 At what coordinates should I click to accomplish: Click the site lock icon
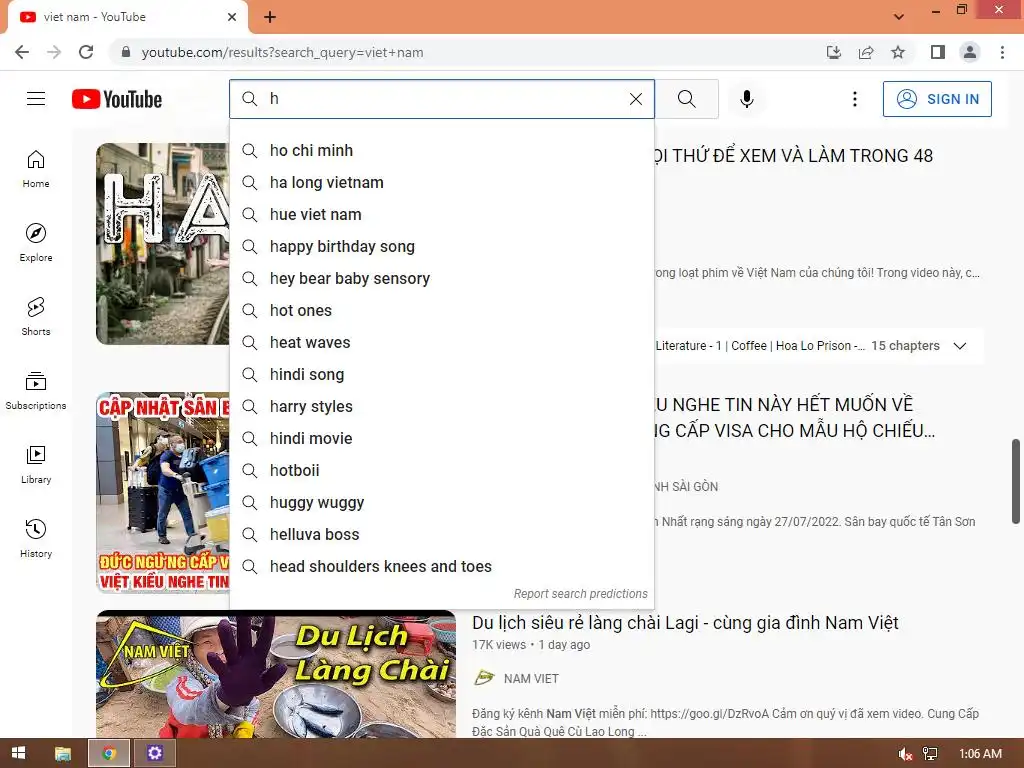point(126,52)
